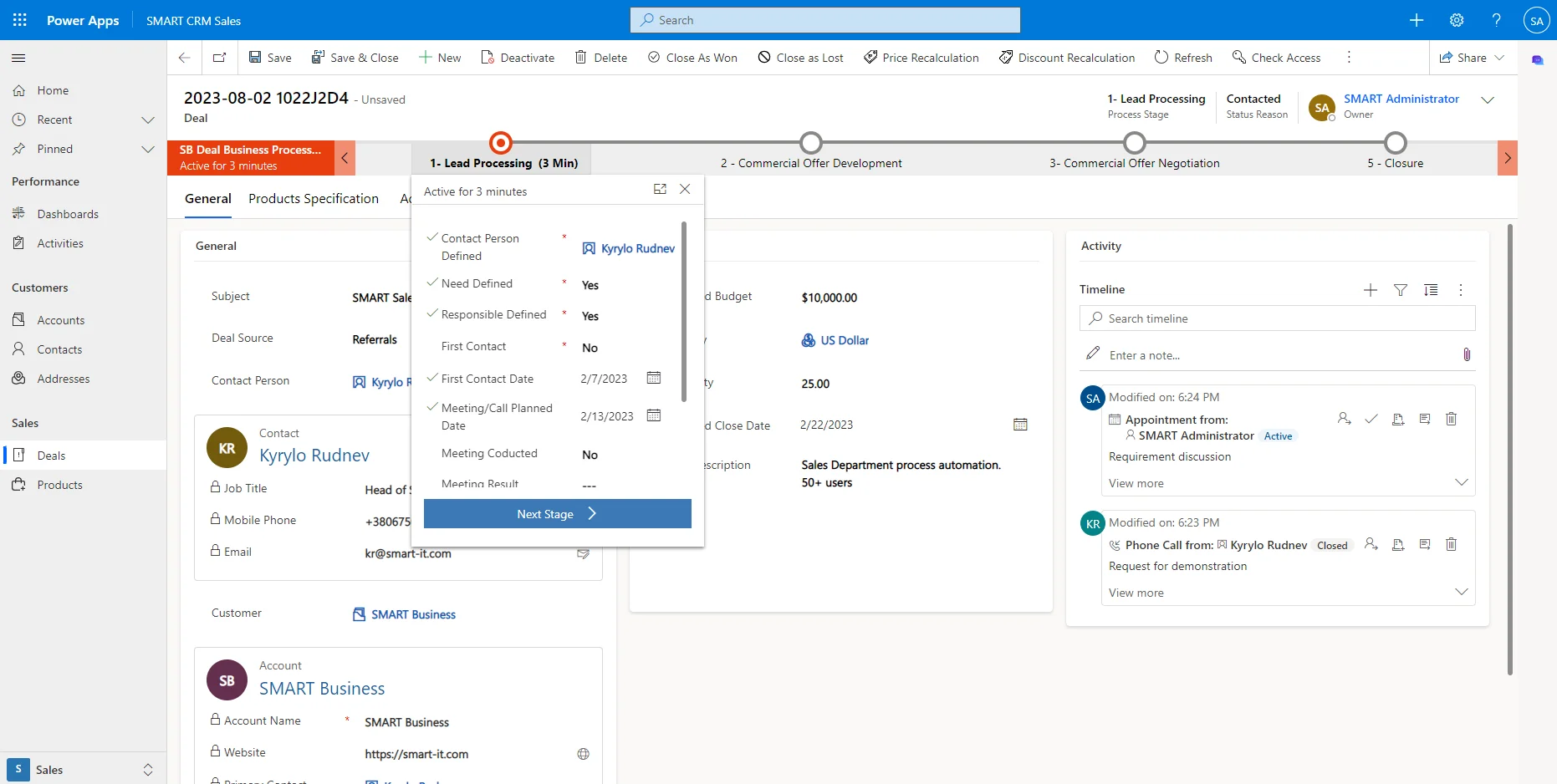The width and height of the screenshot is (1557, 784).
Task: Toggle the First Contact value No
Action: point(590,348)
